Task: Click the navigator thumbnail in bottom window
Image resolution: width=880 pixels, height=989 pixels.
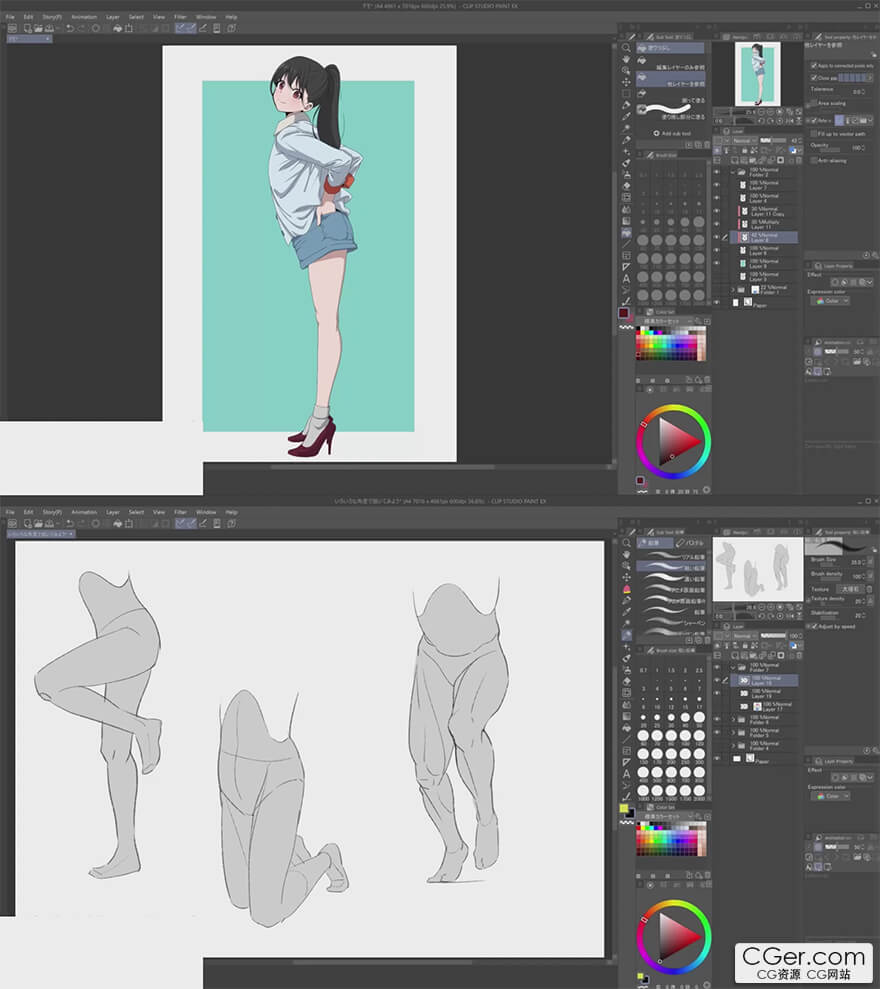Action: [758, 567]
